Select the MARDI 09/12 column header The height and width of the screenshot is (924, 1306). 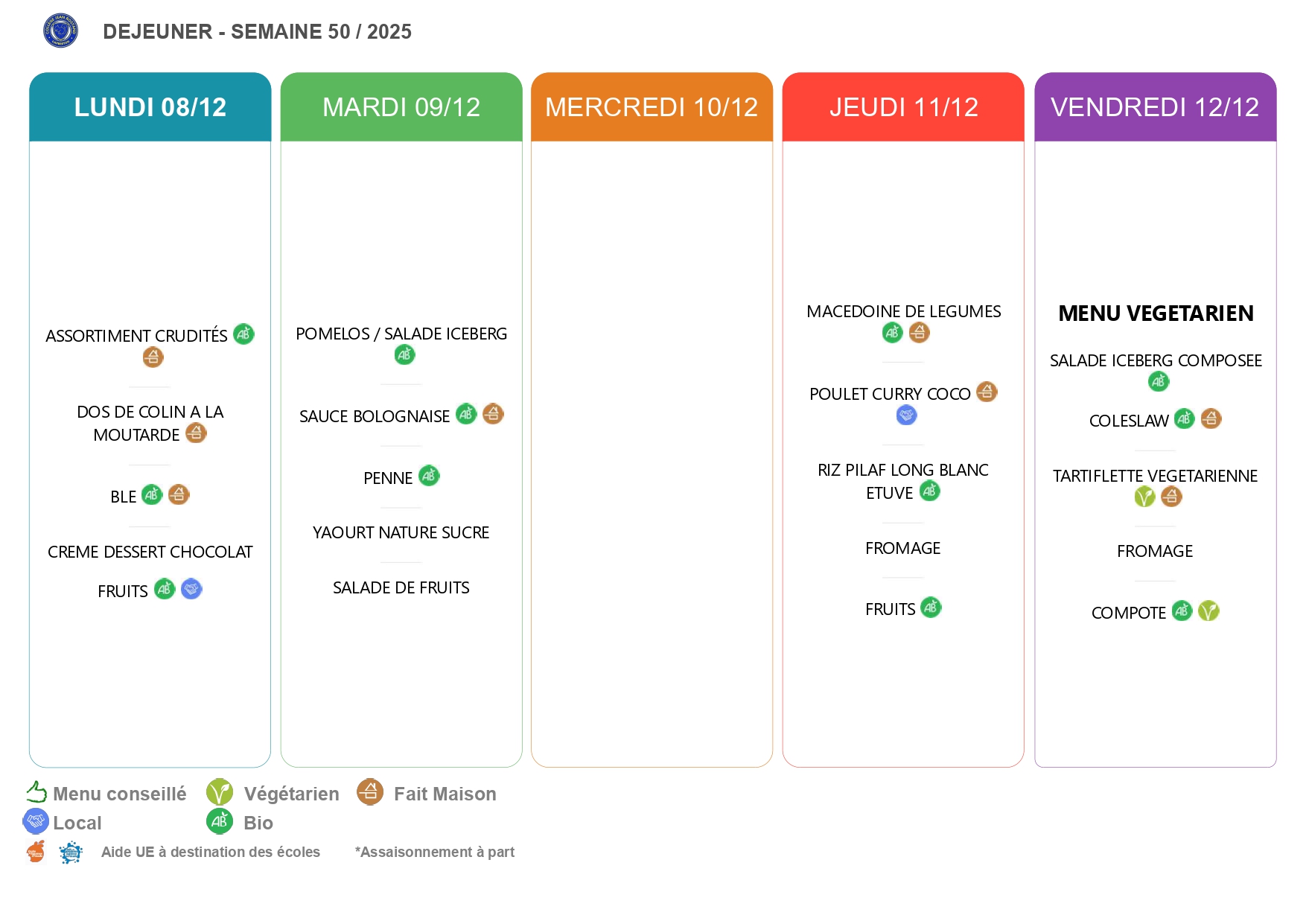pyautogui.click(x=401, y=107)
